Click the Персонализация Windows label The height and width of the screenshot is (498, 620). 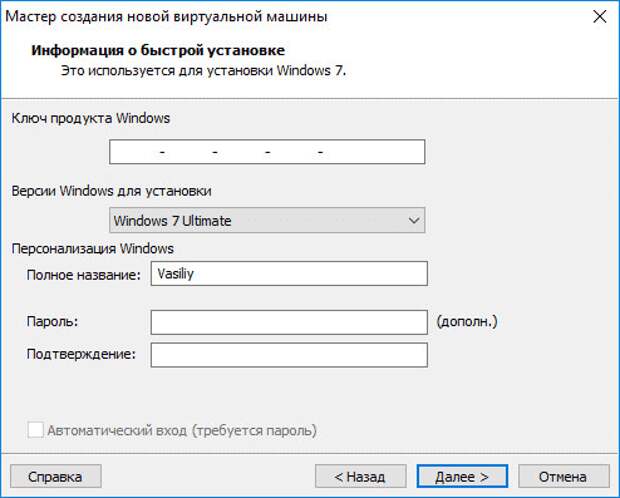pos(93,249)
